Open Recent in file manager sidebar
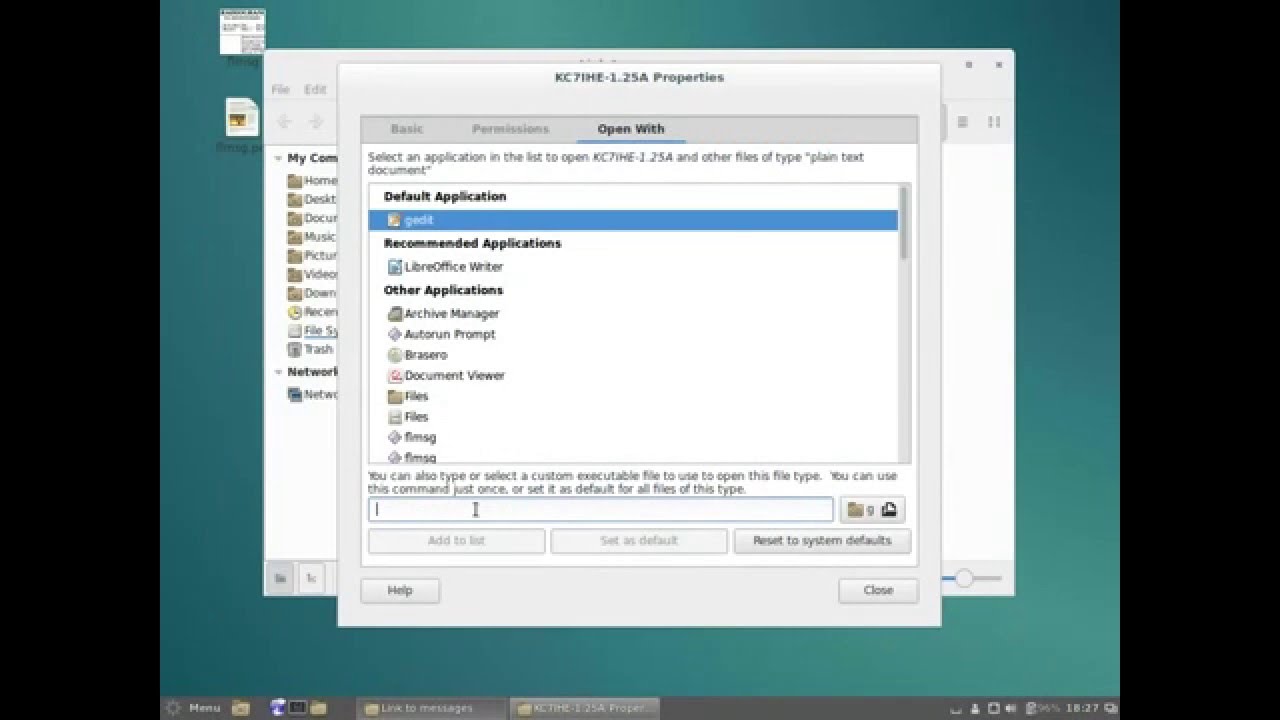1280x720 pixels. (x=312, y=312)
